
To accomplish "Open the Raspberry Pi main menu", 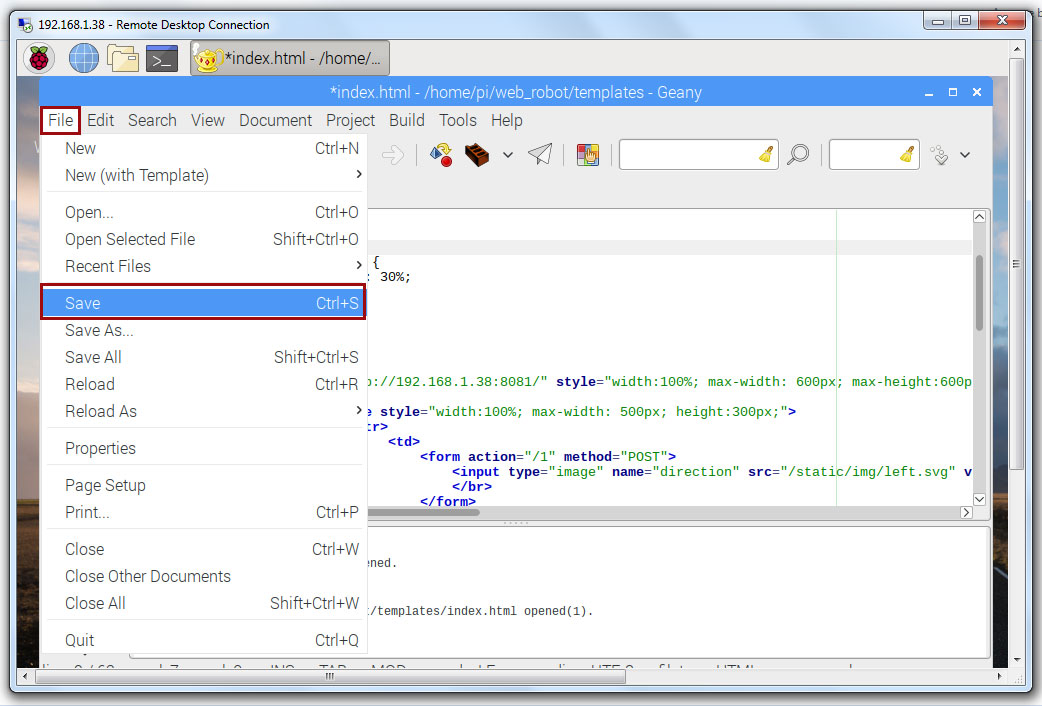I will (39, 59).
